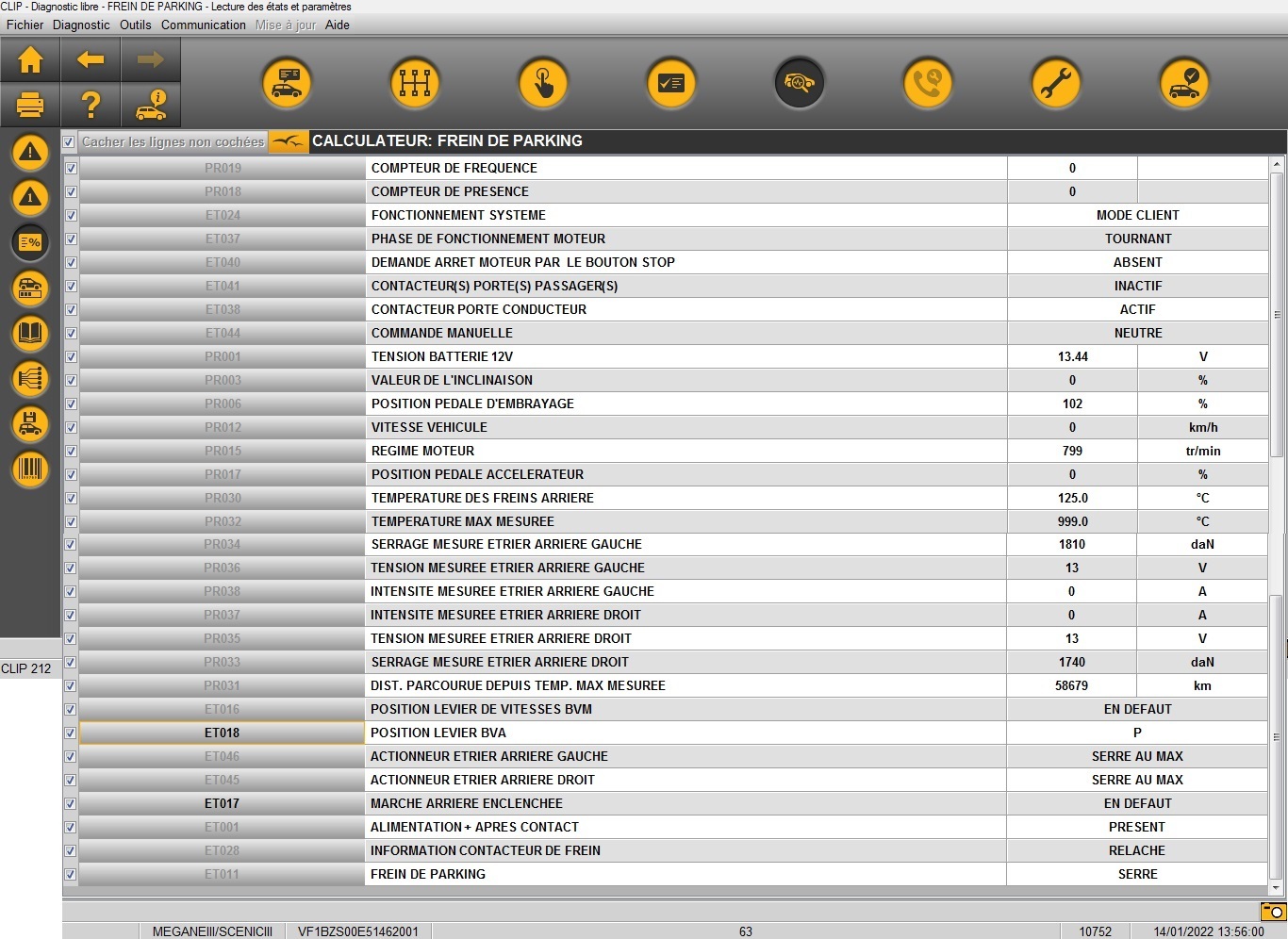This screenshot has width=1288, height=939.
Task: Open the Communication menu
Action: point(204,25)
